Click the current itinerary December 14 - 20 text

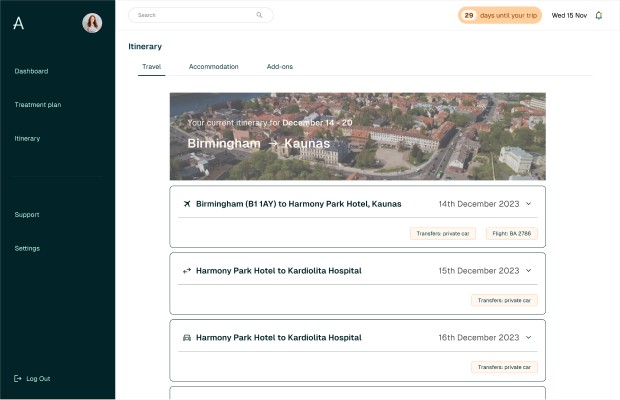tap(270, 123)
